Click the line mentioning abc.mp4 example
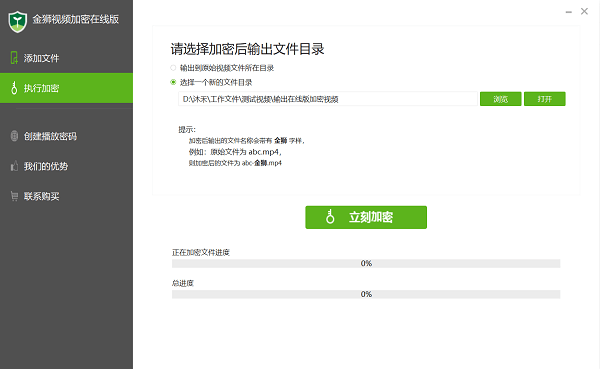This screenshot has width=600, height=369. coord(235,152)
